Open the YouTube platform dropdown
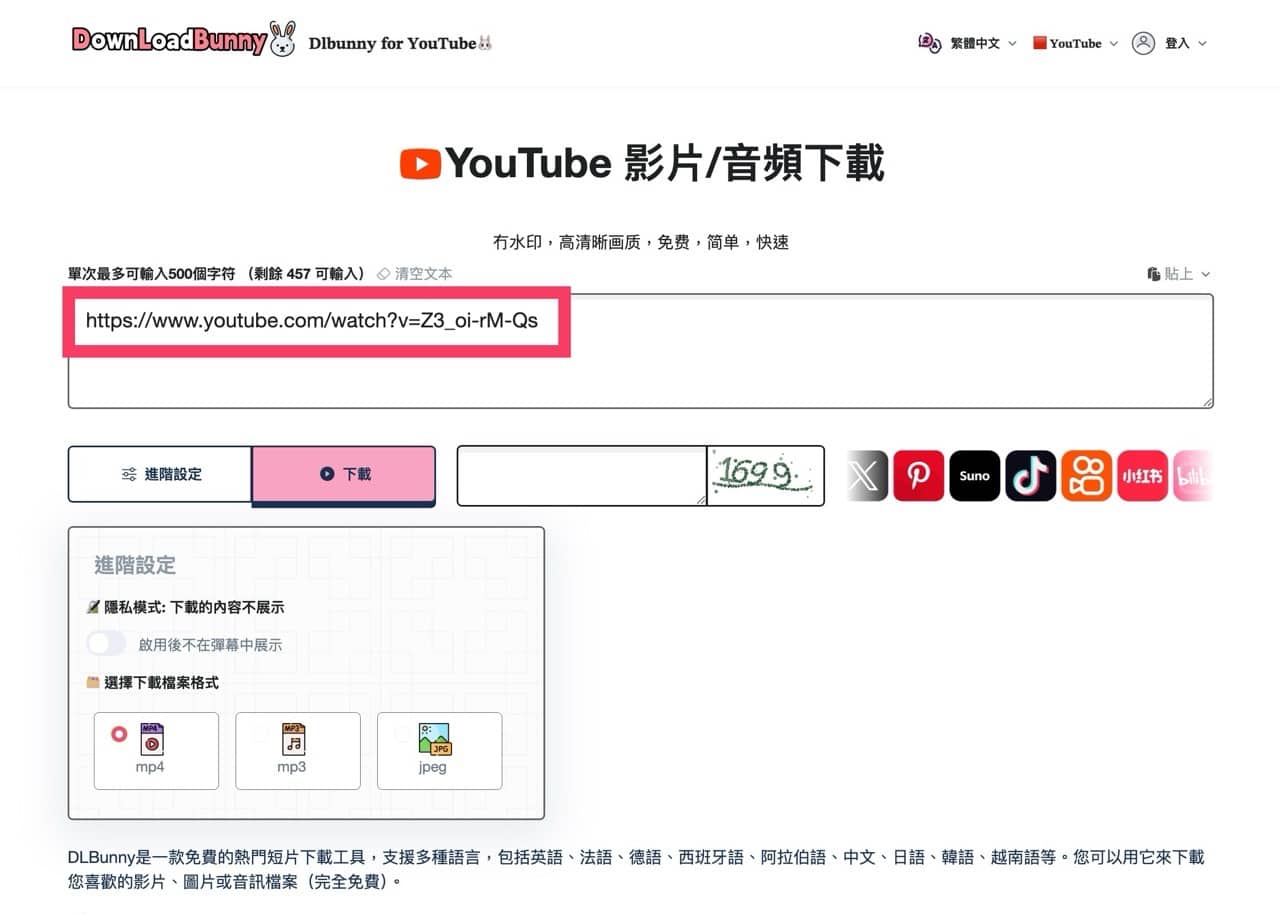1280x914 pixels. coord(1075,43)
